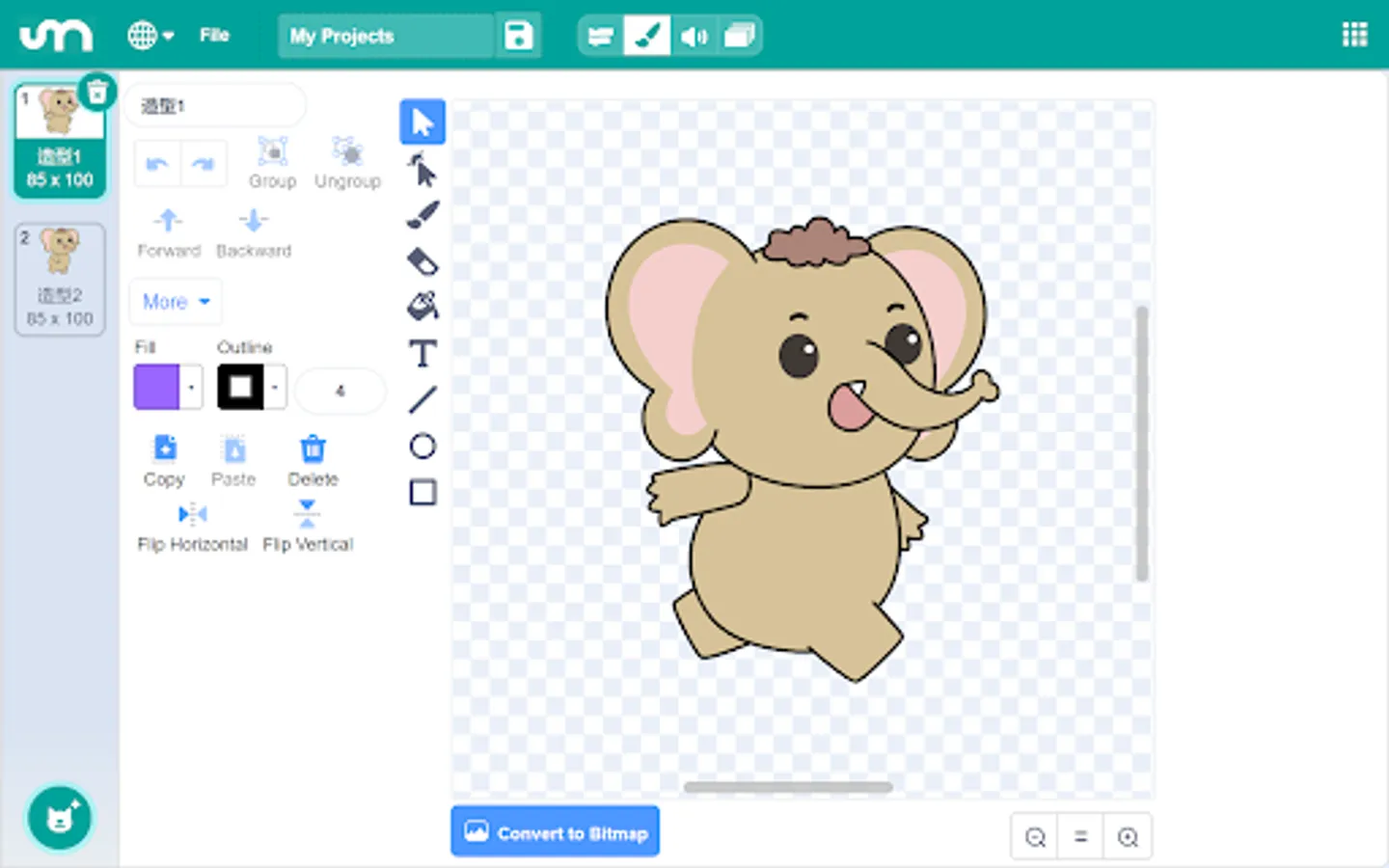Reset canvas zoom with equals icon
The image size is (1389, 868).
coord(1081,837)
